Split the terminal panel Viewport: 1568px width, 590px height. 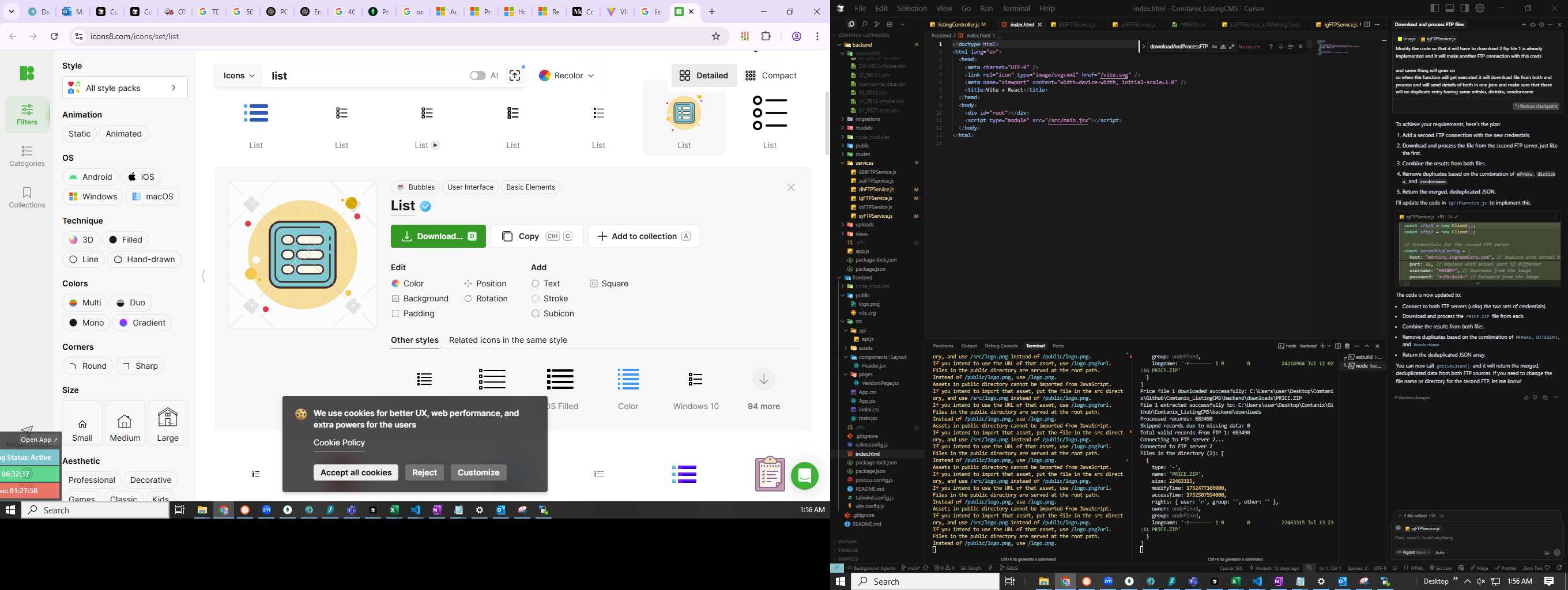click(1338, 346)
